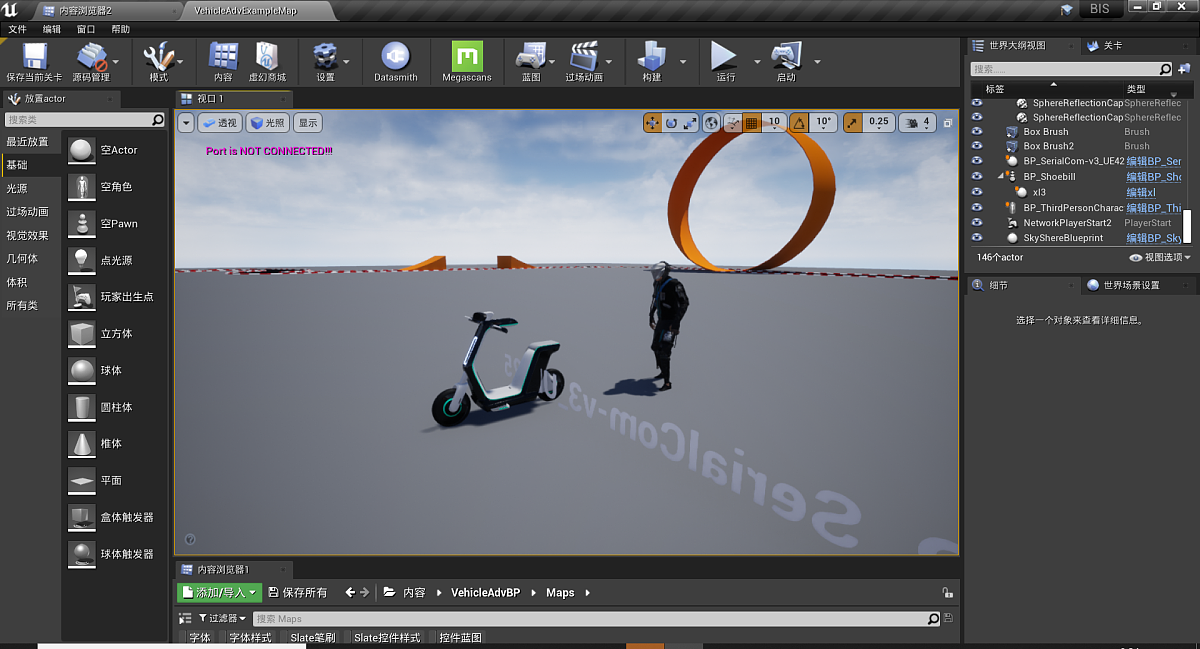Hide the BP_Shoebill actor with eye icon
Screen dimensions: 1200x649
977,177
